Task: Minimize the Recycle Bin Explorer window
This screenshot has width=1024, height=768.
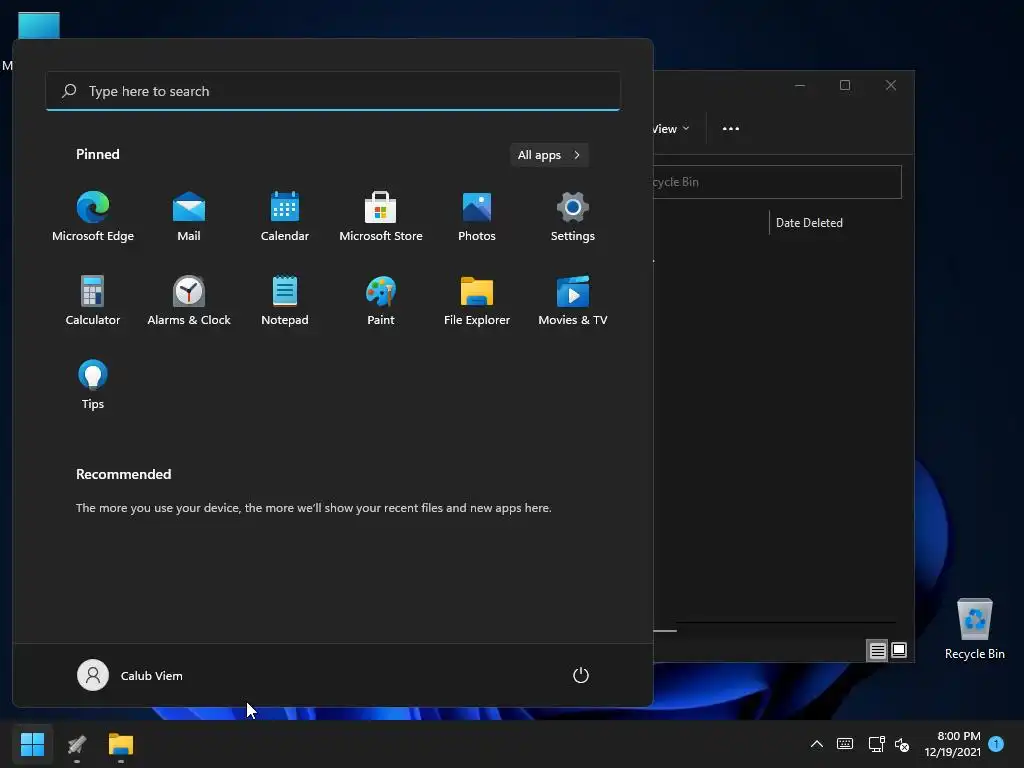Action: click(x=799, y=86)
